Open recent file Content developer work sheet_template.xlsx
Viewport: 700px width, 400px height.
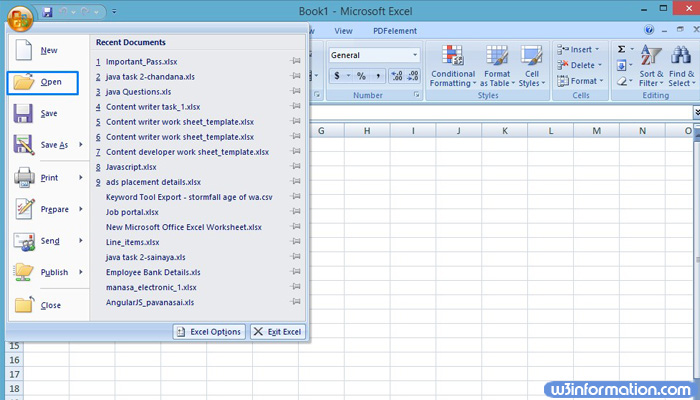pos(188,152)
